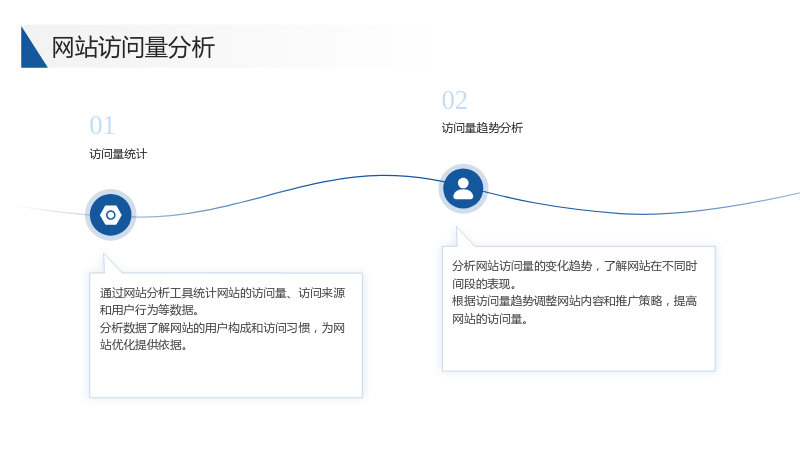Click the text 通过网站分析工具统计网站的访问量

pyautogui.click(x=193, y=293)
